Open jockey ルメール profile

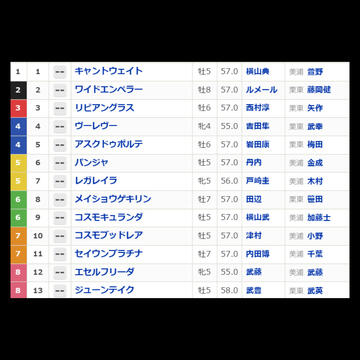click(x=261, y=90)
